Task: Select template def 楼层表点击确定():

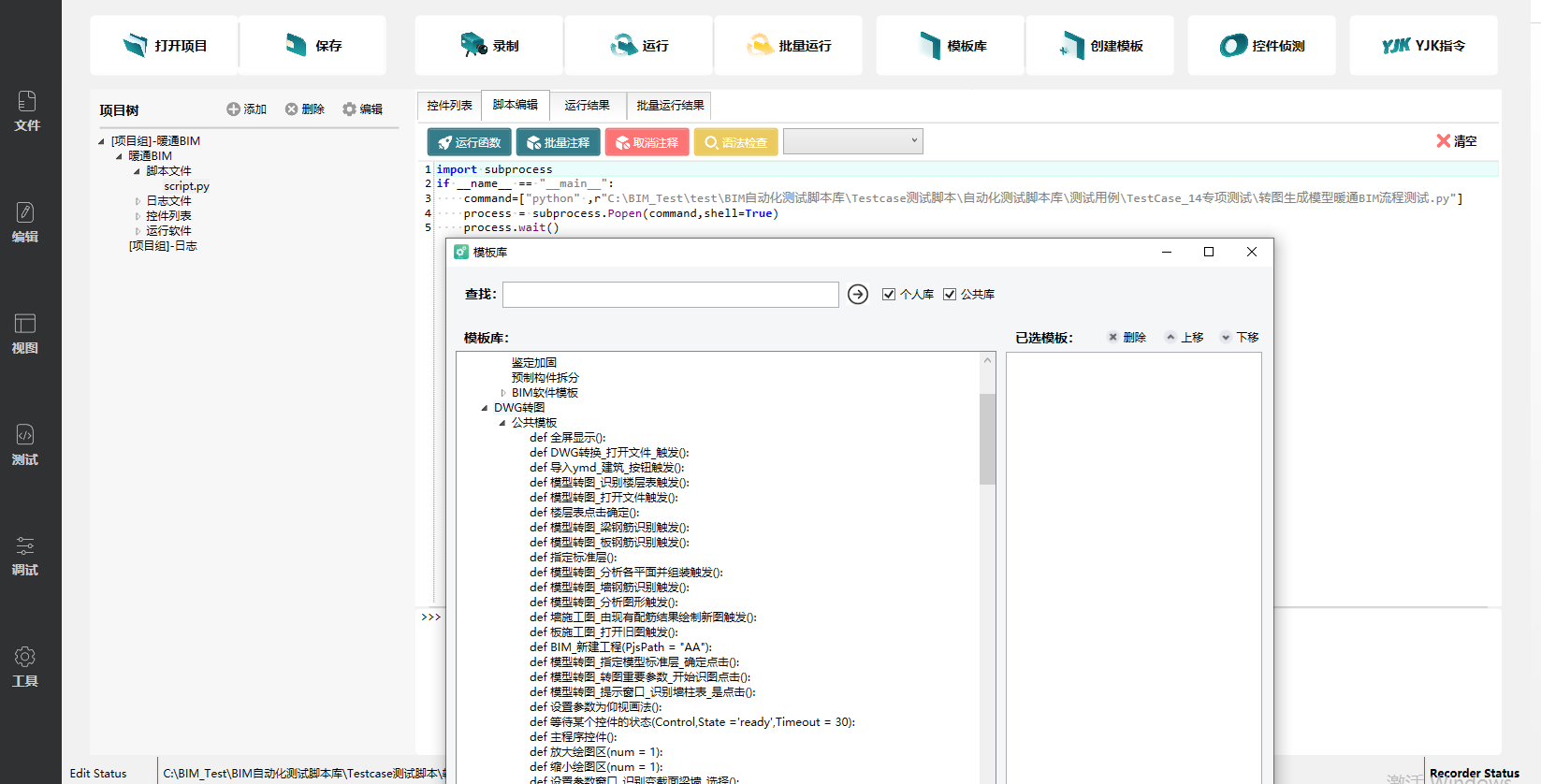Action: (x=585, y=513)
